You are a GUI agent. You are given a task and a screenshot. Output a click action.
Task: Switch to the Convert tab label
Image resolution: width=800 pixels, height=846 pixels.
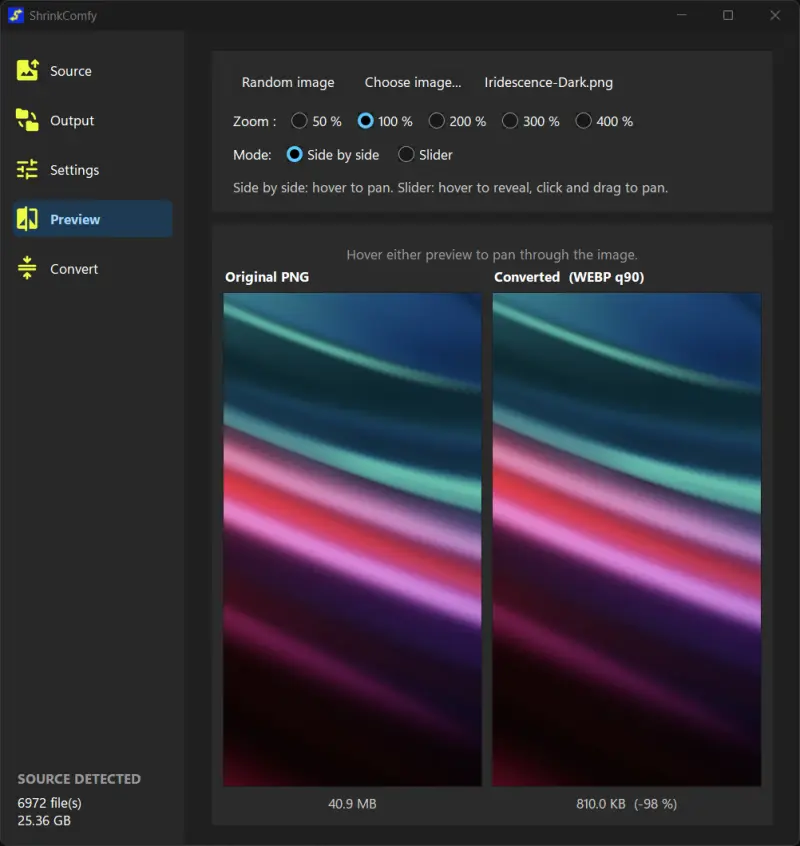tap(74, 269)
